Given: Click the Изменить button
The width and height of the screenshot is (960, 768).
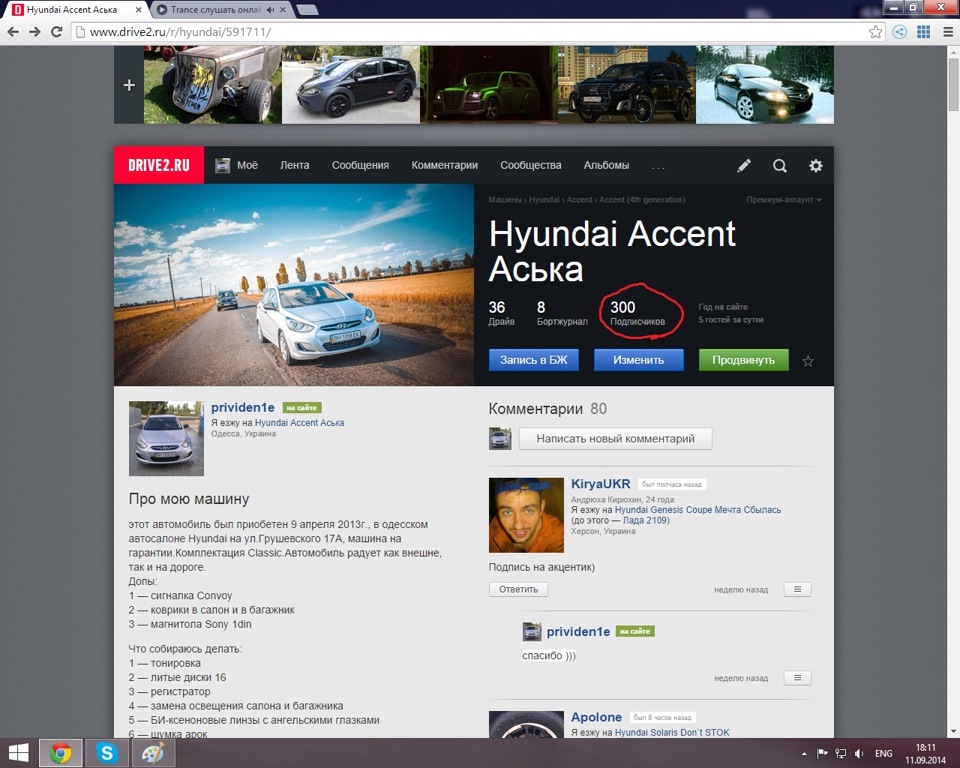Looking at the screenshot, I should pos(639,360).
